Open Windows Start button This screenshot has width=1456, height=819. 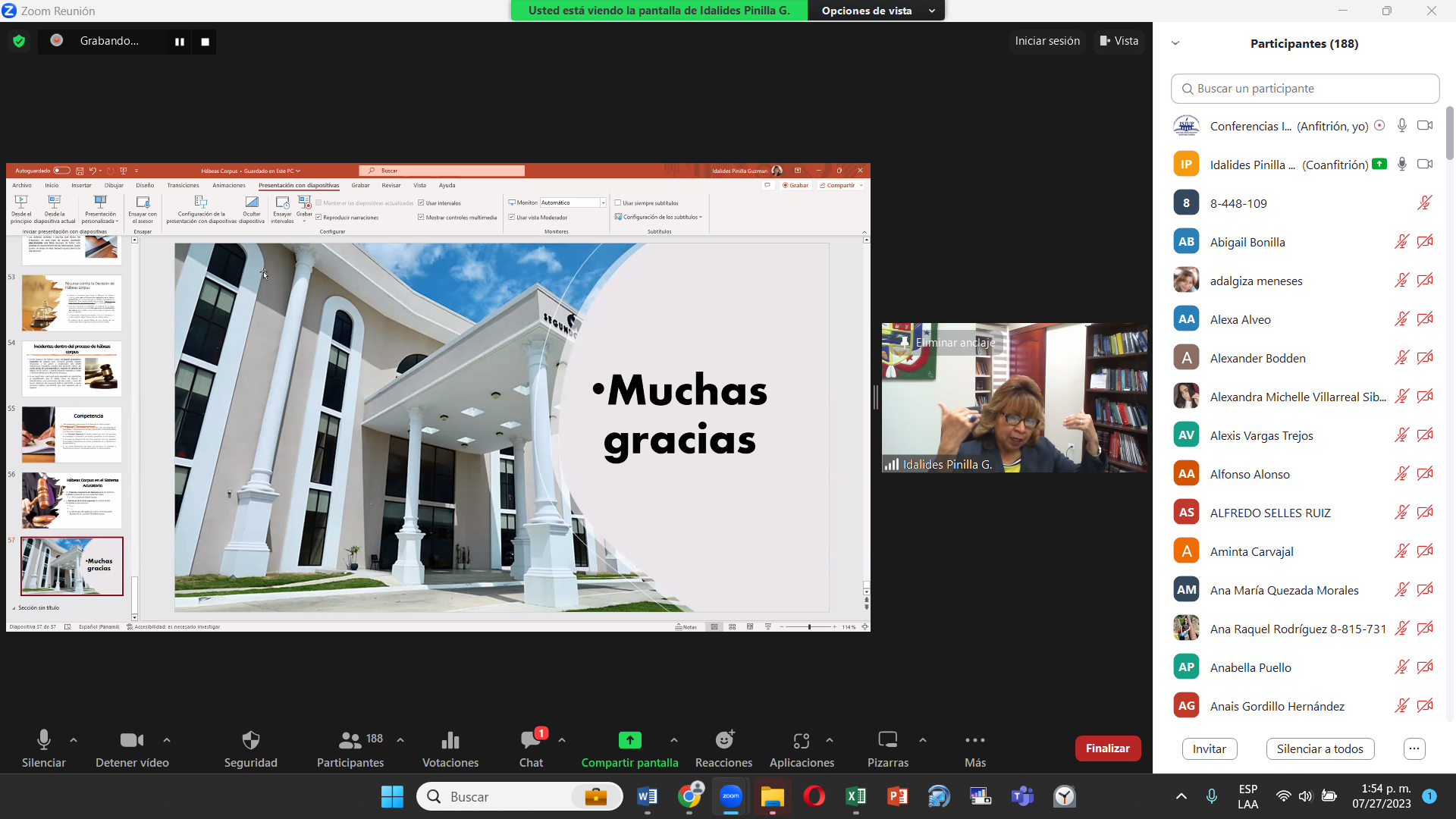coord(392,796)
